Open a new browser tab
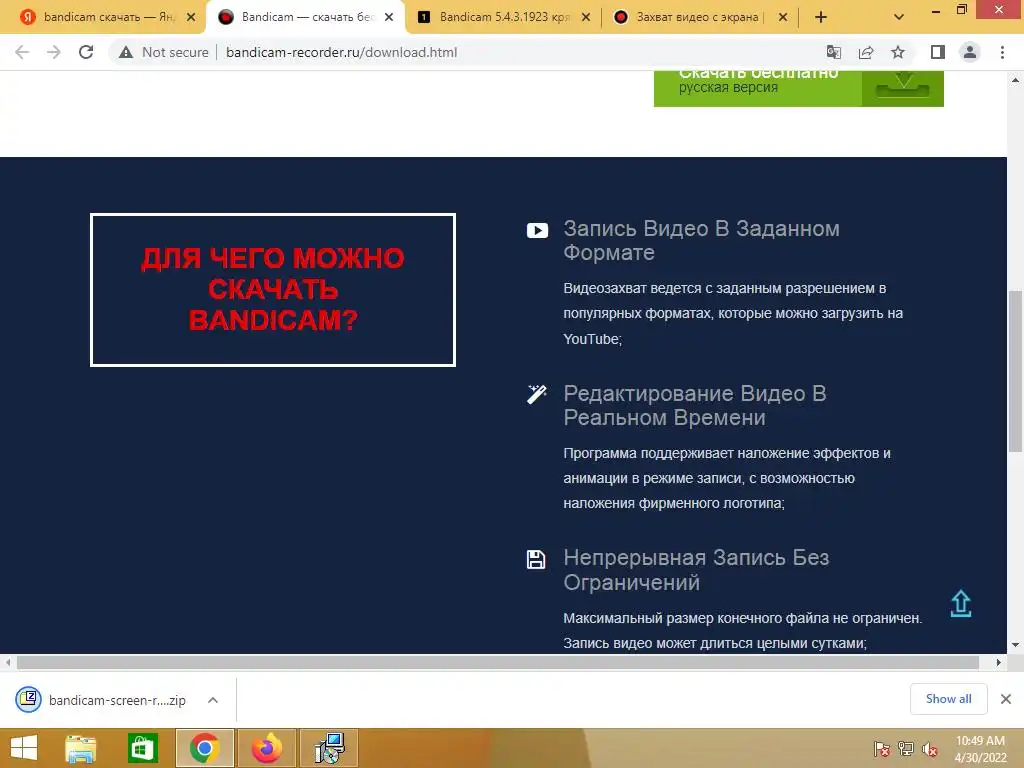 (x=821, y=17)
